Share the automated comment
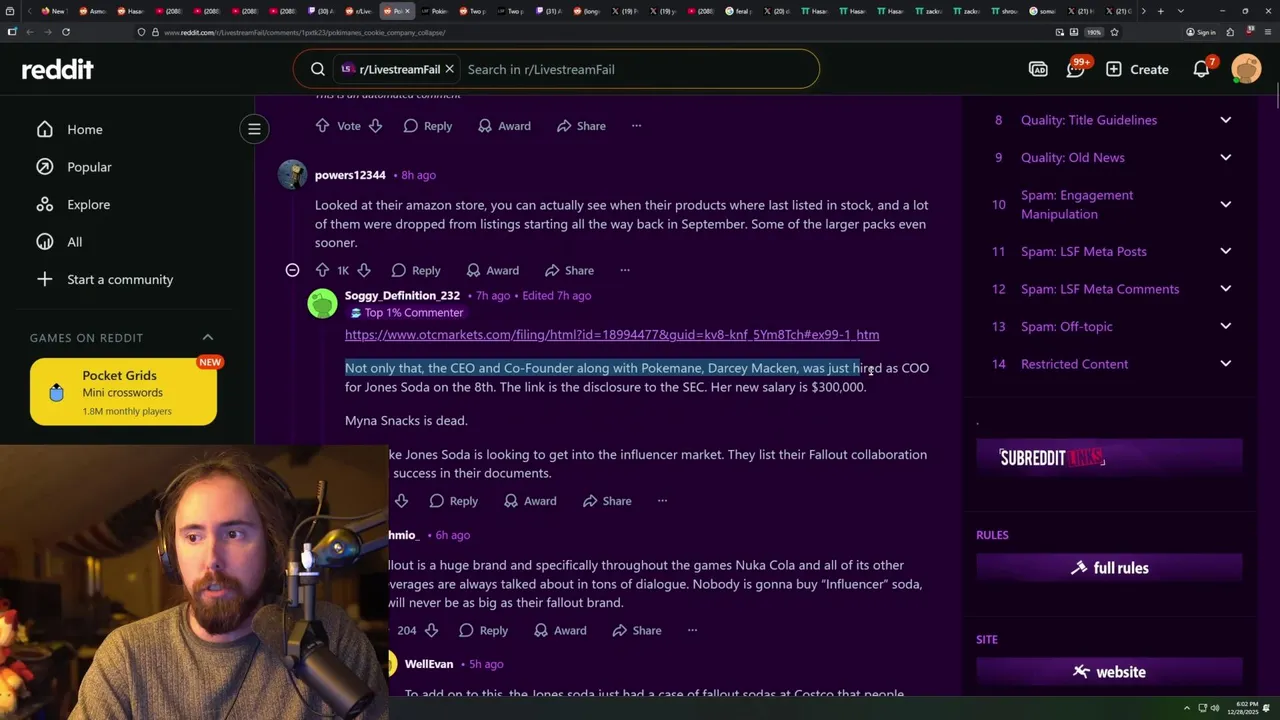This screenshot has height=720, width=1280. pos(581,126)
